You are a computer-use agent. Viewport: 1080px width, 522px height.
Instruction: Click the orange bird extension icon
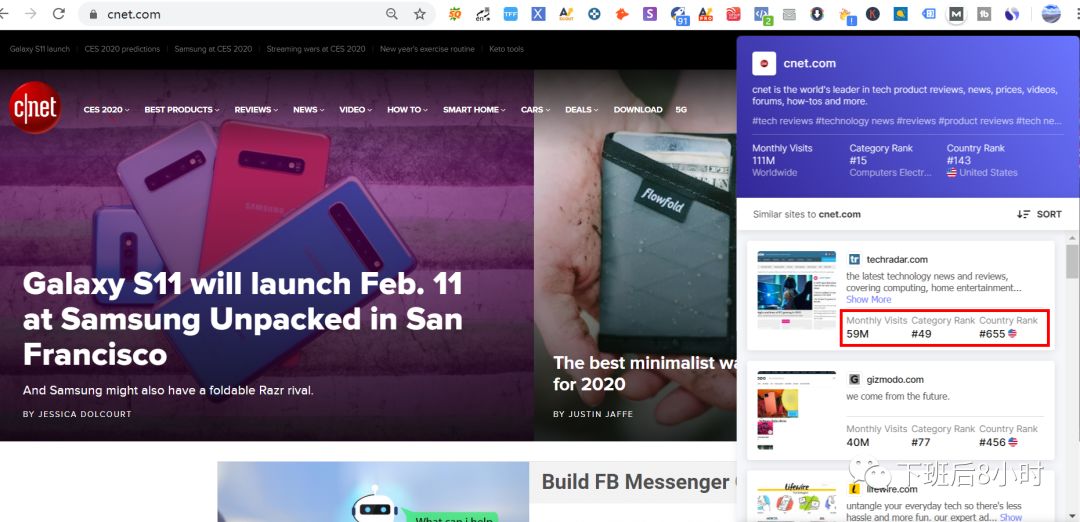[622, 14]
